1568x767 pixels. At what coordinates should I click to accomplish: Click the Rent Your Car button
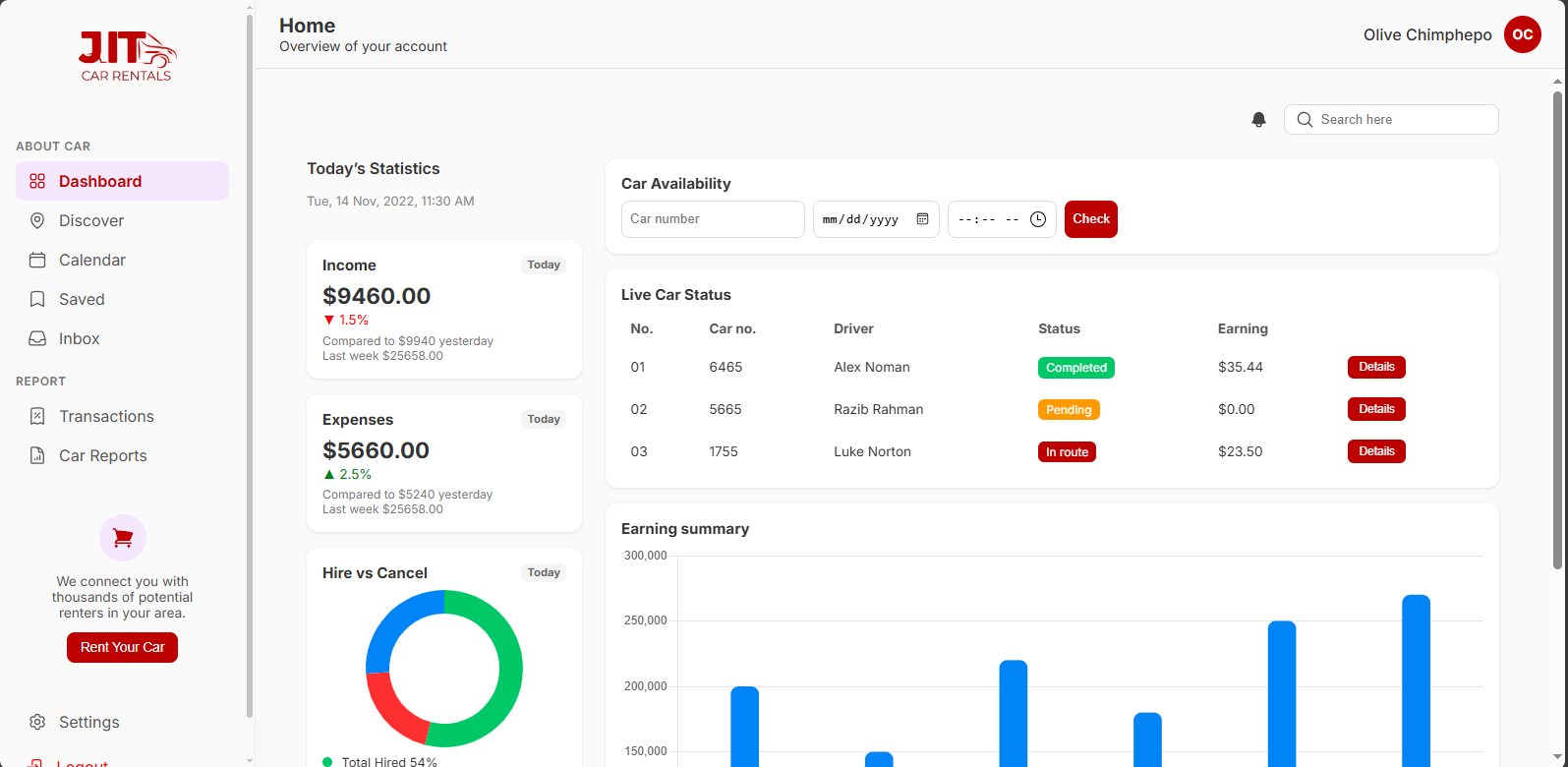(x=123, y=647)
